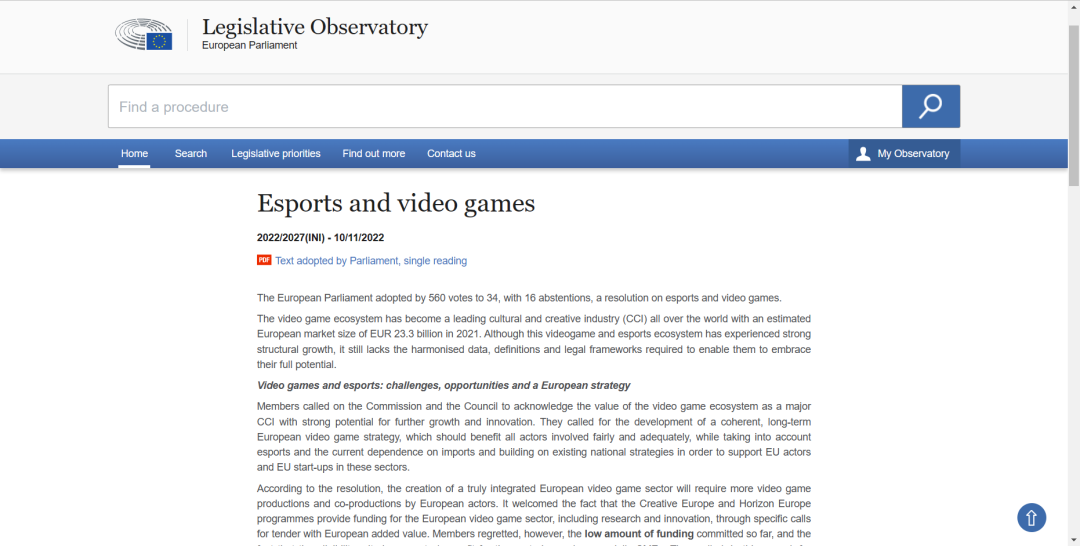
Task: Click the My Observatory user icon
Action: [862, 154]
